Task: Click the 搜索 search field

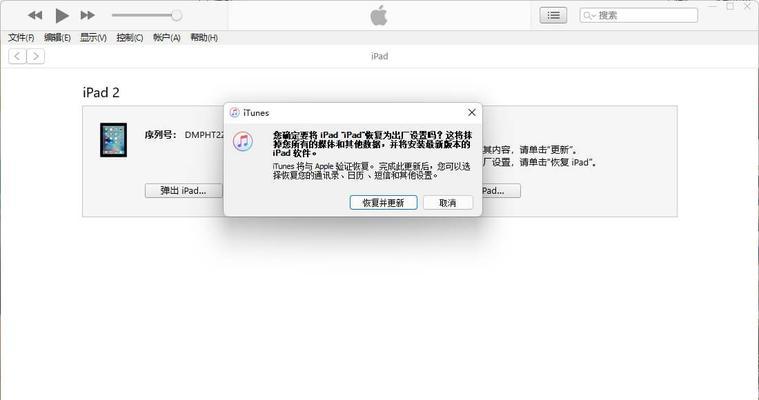Action: [x=638, y=15]
